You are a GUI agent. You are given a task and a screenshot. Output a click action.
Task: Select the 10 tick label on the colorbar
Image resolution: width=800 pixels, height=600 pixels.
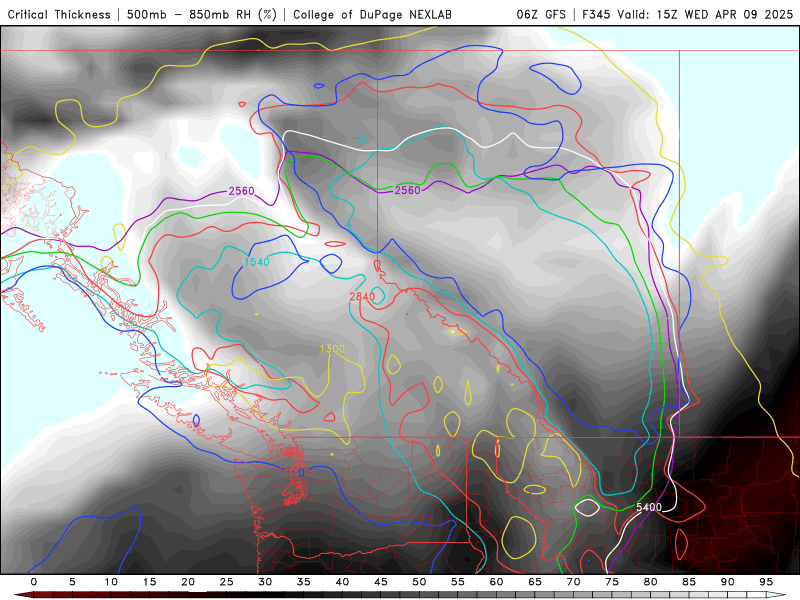[x=111, y=582]
